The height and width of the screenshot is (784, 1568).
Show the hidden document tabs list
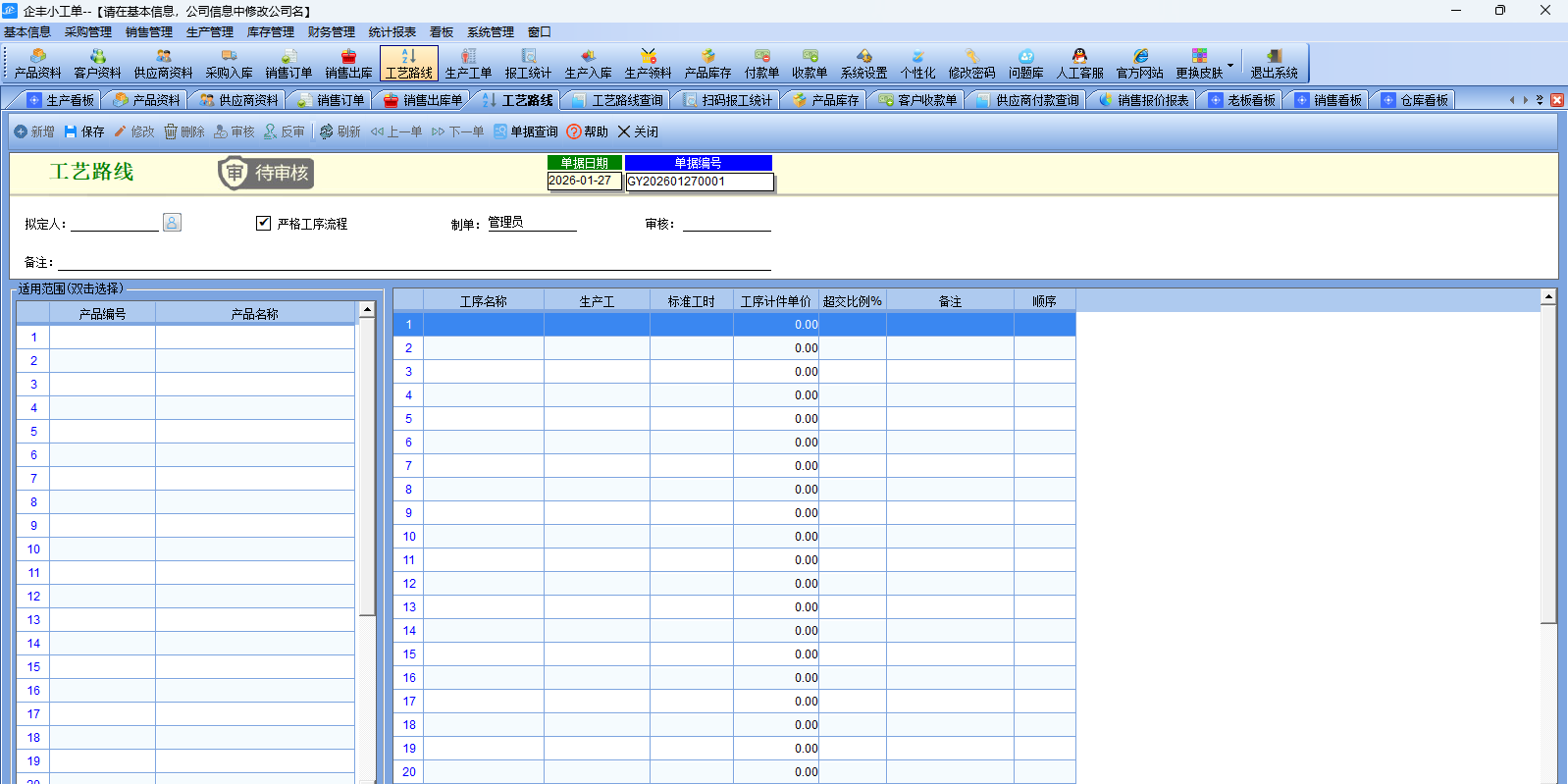(x=1540, y=100)
